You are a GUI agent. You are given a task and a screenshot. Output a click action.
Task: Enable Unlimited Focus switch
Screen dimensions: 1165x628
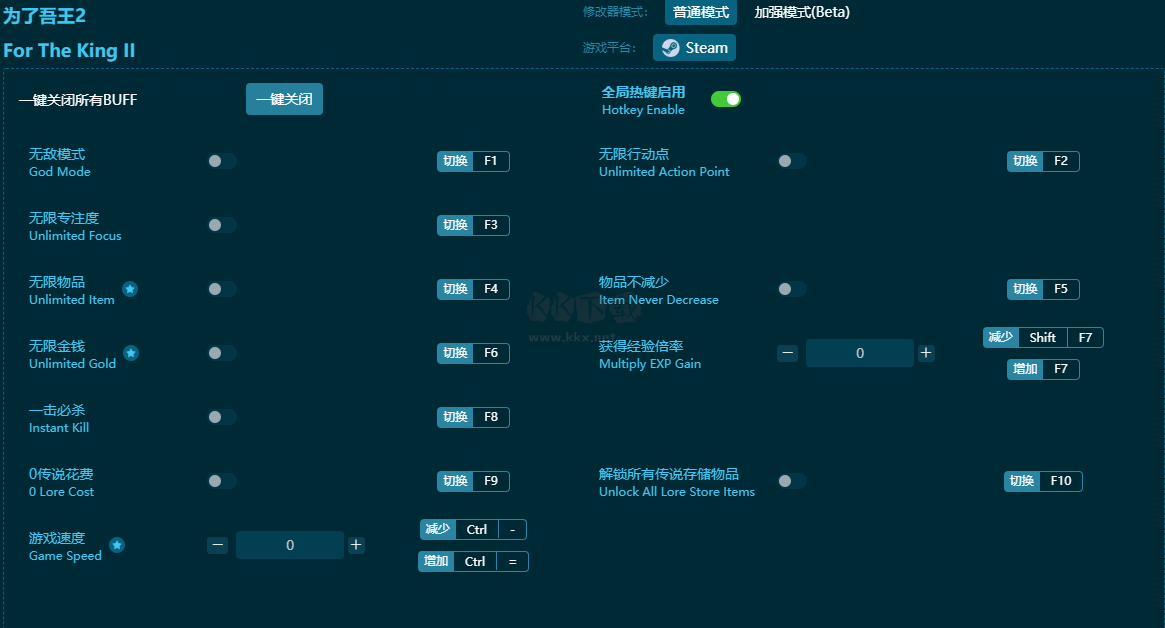coord(221,225)
